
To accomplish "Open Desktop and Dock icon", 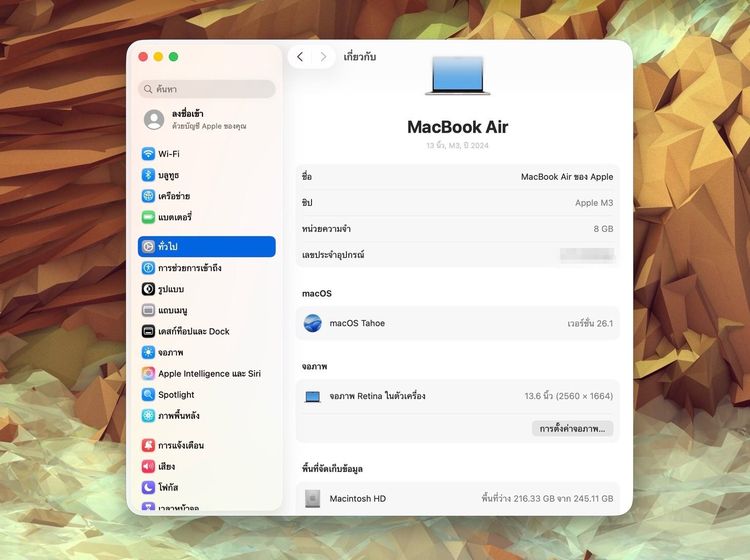I will pos(148,331).
